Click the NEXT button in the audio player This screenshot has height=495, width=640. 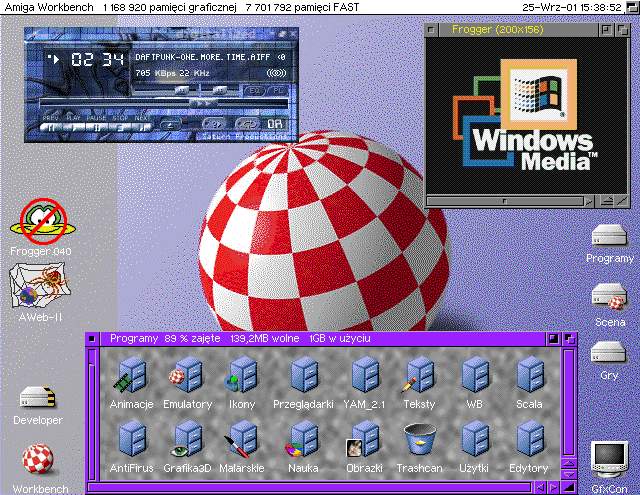[141, 127]
